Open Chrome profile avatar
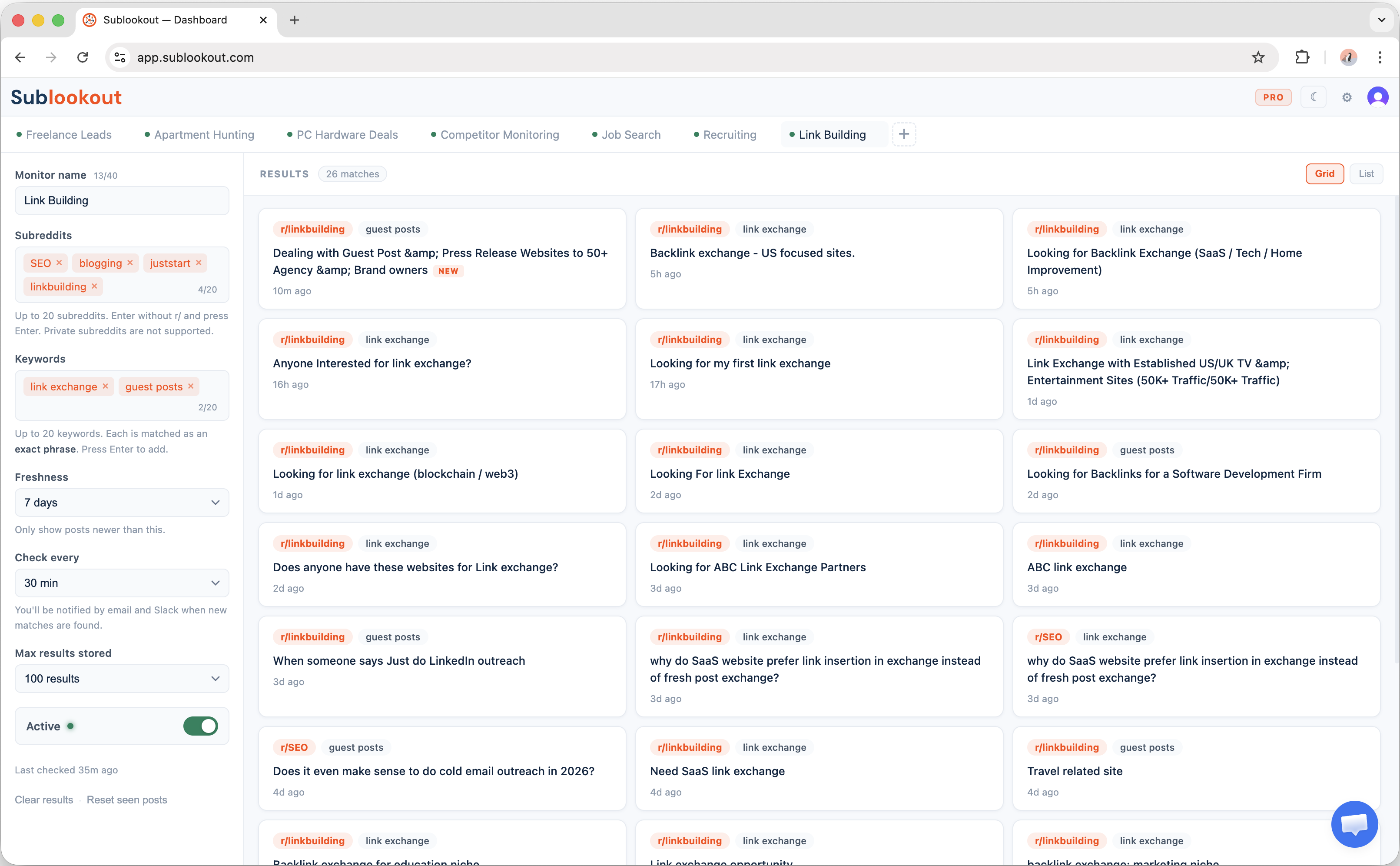Image resolution: width=1400 pixels, height=866 pixels. coord(1348,57)
